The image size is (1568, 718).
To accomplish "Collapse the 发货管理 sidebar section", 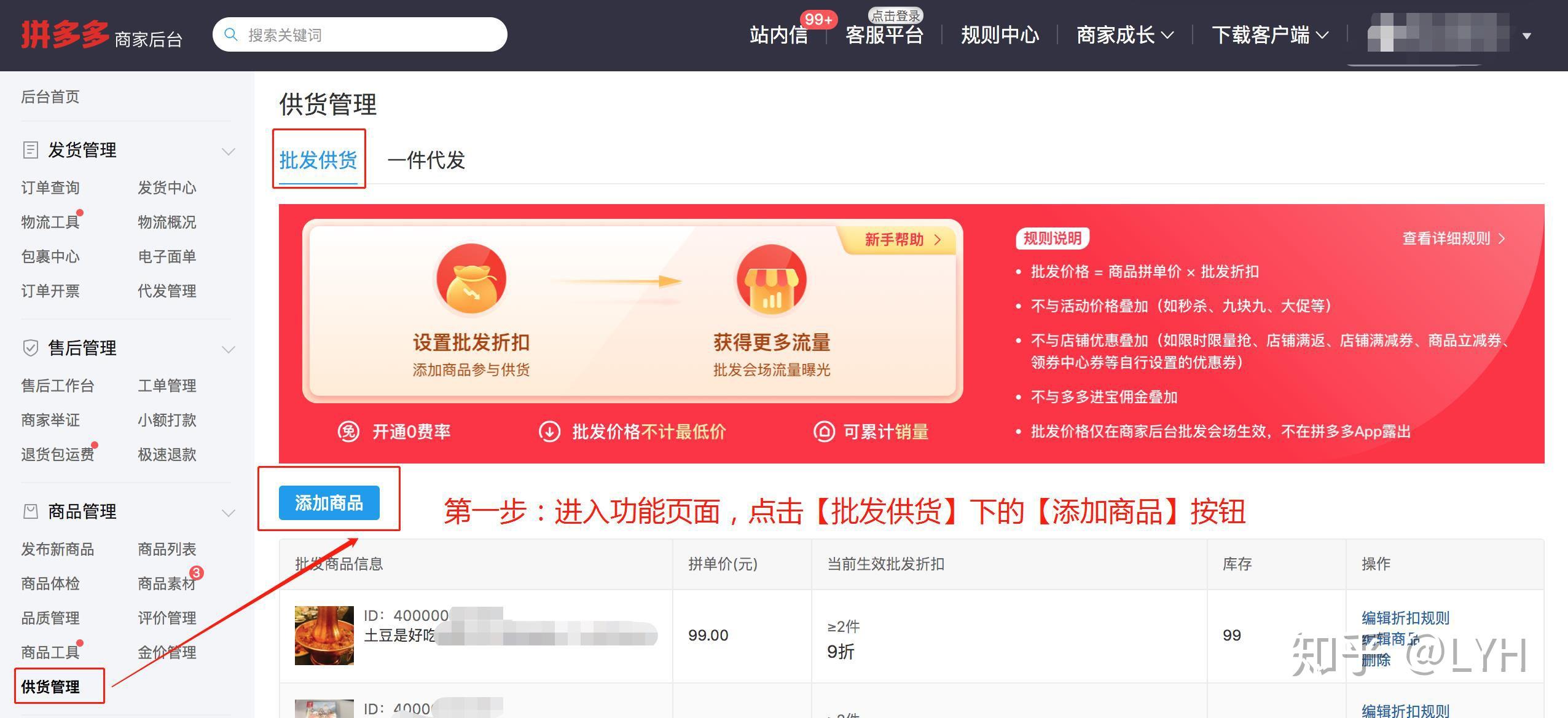I will (x=229, y=151).
